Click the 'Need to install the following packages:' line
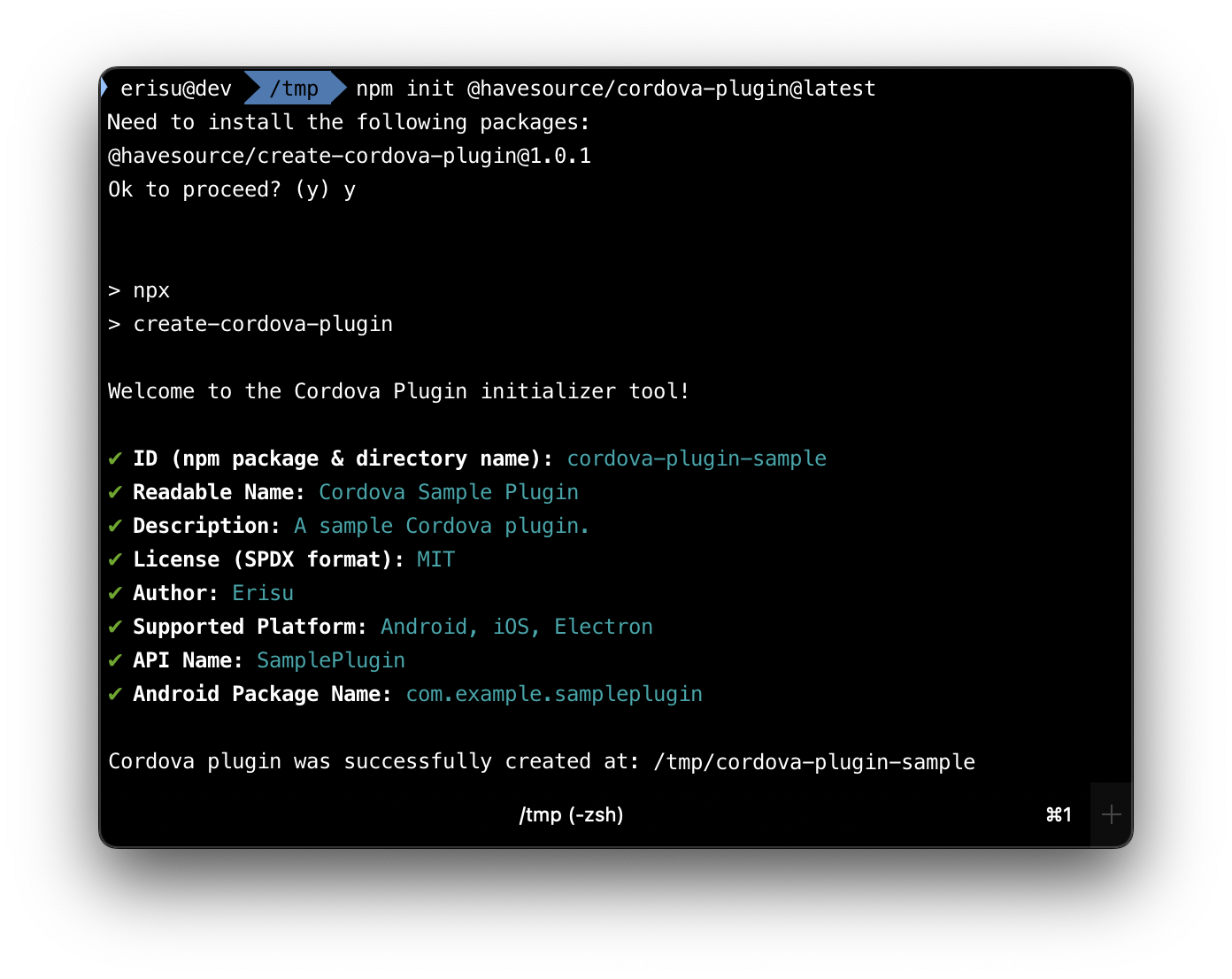 [349, 122]
